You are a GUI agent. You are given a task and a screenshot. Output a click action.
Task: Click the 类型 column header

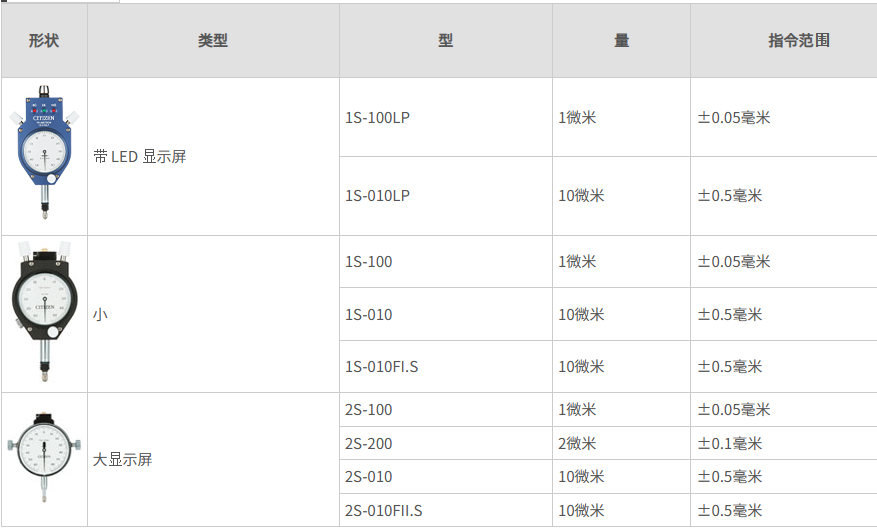[x=213, y=40]
